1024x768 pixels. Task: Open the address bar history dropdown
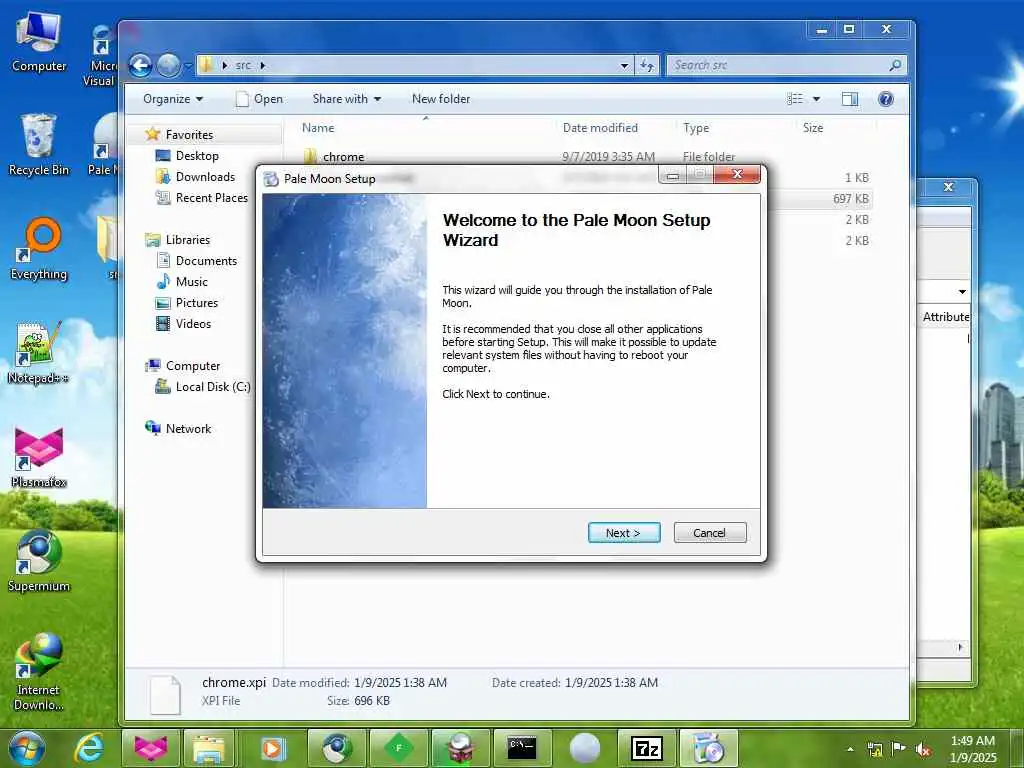[624, 65]
